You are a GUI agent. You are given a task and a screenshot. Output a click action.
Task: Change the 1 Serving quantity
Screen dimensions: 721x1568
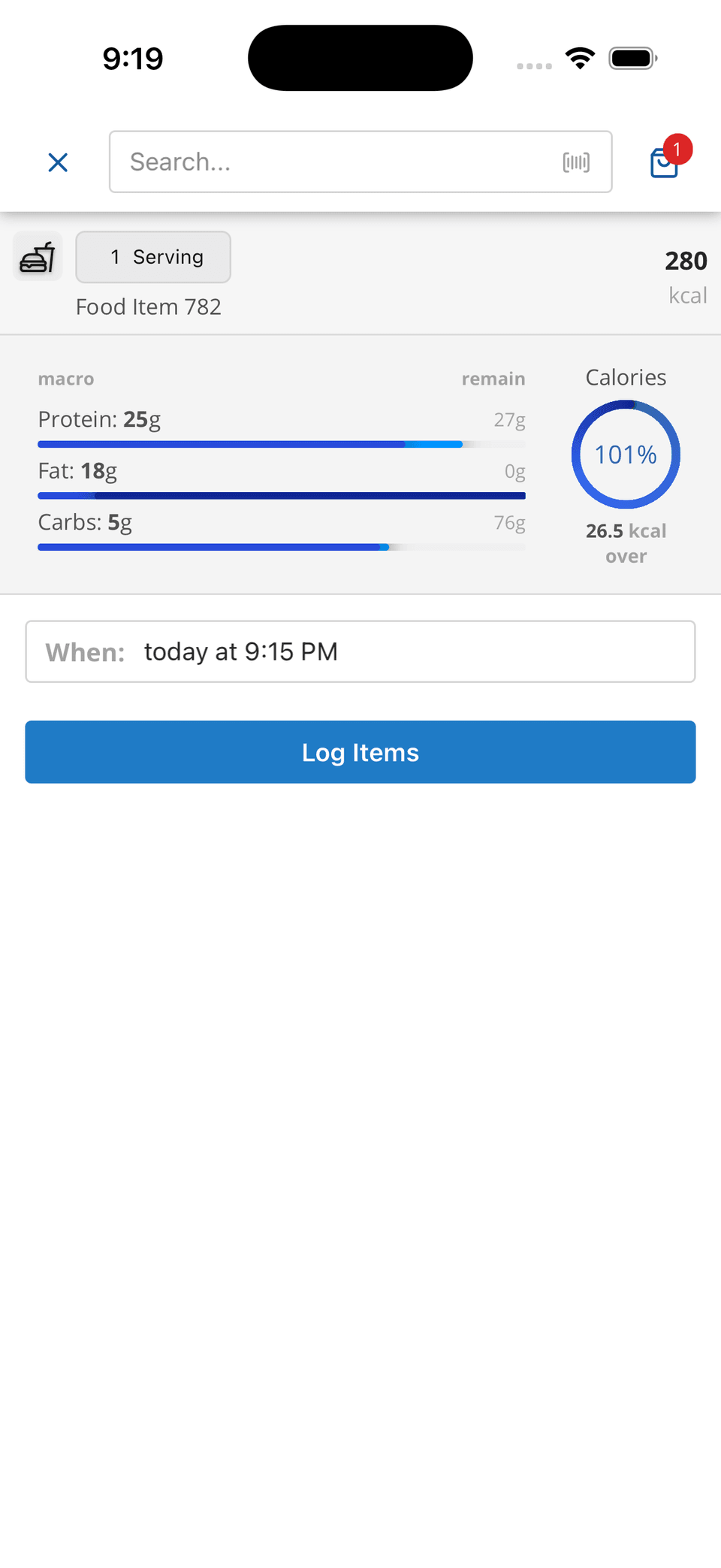153,257
